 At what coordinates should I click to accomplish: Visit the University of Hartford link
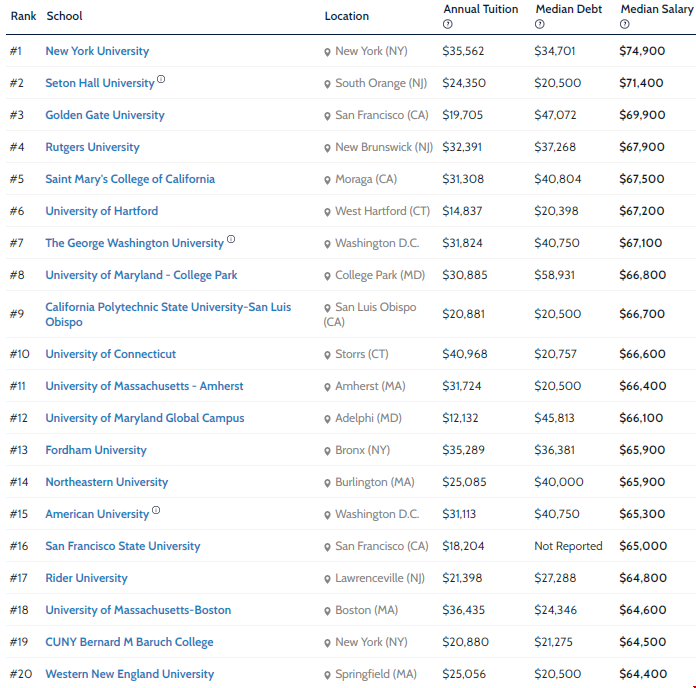pyautogui.click(x=101, y=211)
